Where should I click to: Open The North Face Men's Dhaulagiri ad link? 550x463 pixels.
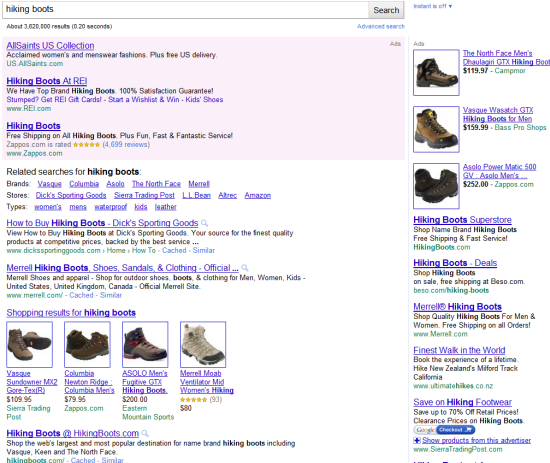click(506, 58)
